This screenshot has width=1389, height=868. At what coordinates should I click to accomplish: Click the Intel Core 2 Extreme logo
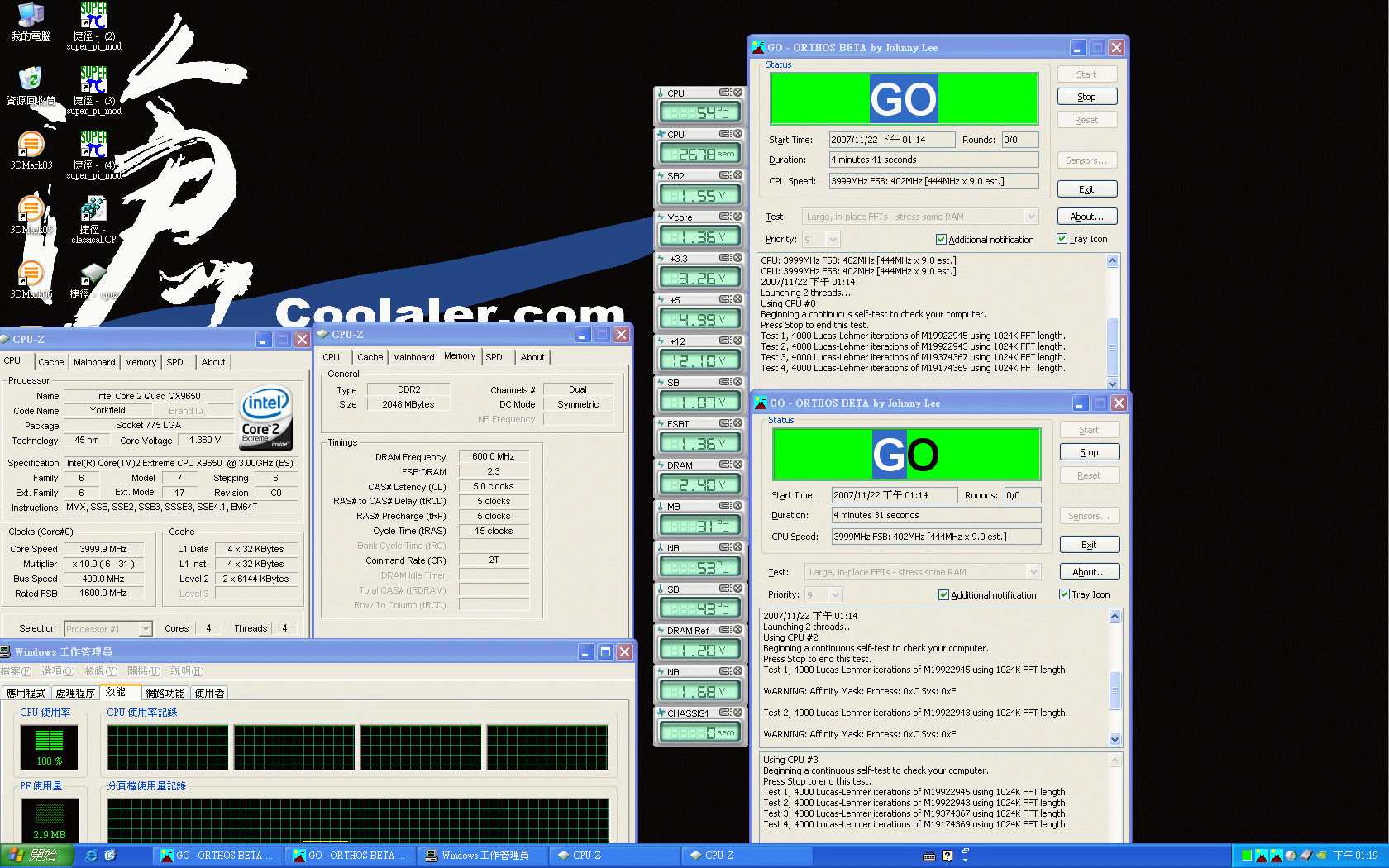pyautogui.click(x=265, y=418)
